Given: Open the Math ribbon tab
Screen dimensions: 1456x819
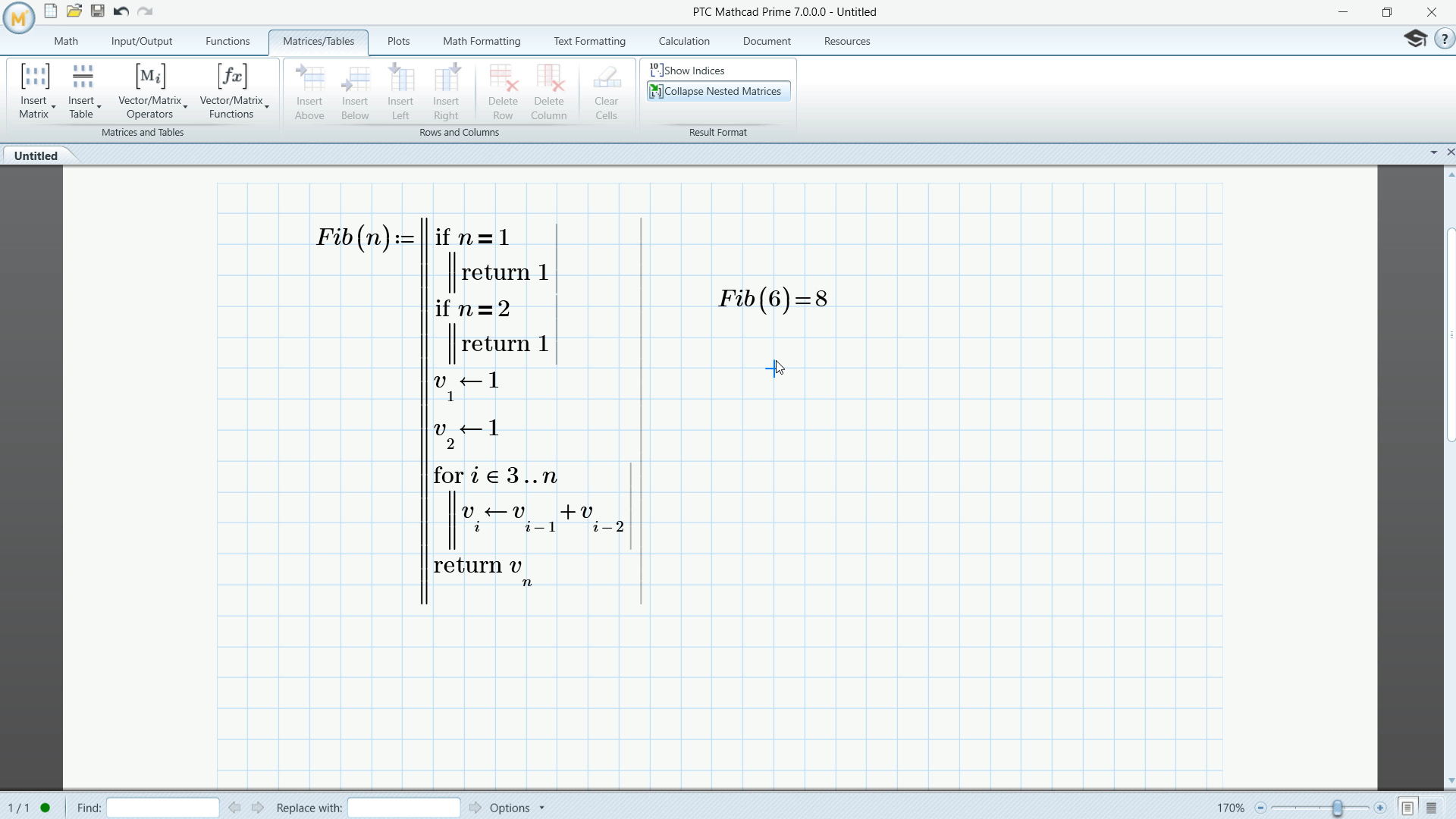Looking at the screenshot, I should coord(66,41).
